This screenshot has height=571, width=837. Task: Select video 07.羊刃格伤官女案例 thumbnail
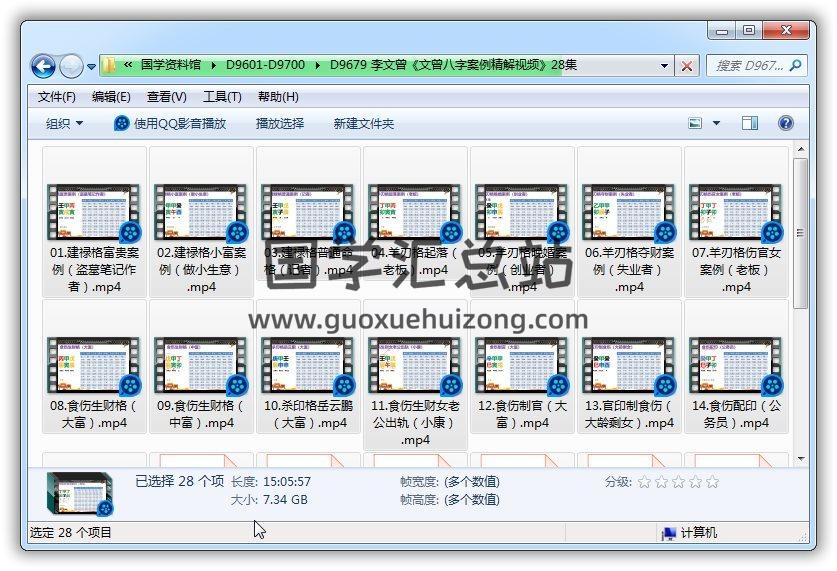tap(736, 212)
